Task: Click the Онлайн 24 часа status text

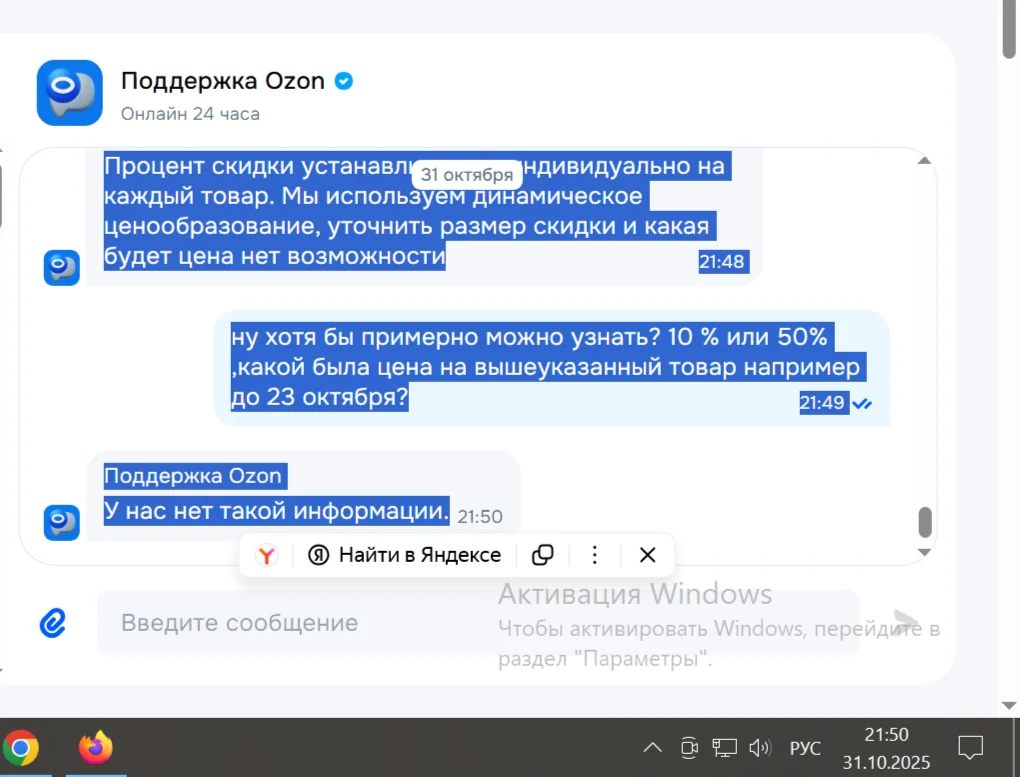Action: coord(190,114)
